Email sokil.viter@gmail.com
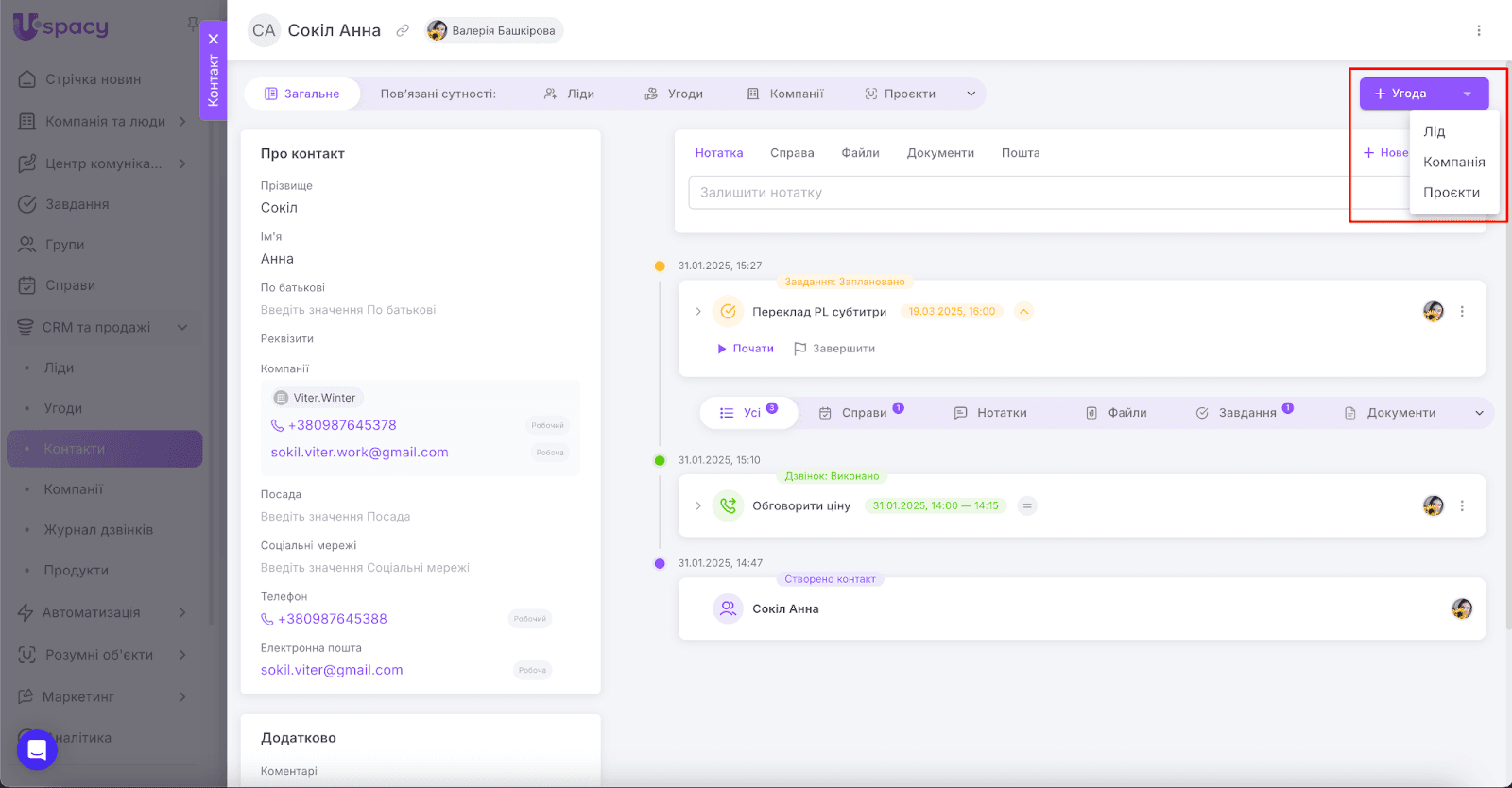 click(332, 670)
